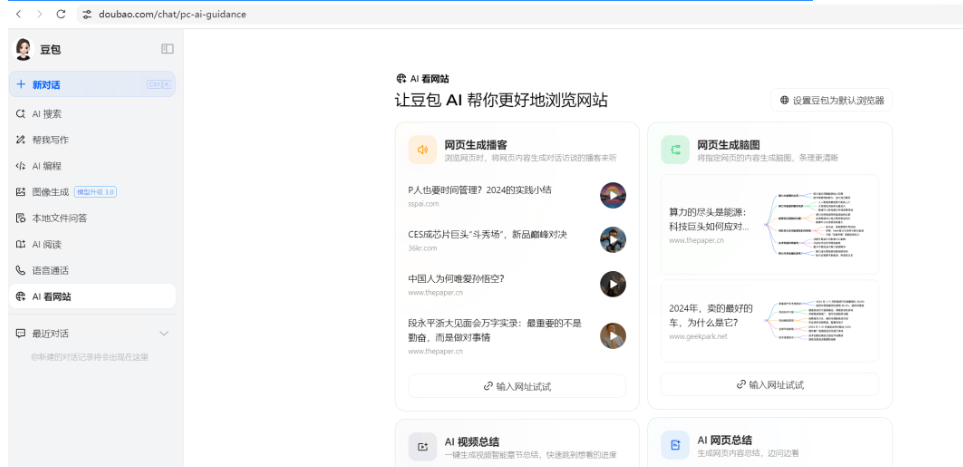Image resolution: width=963 pixels, height=467 pixels.
Task: Click the Ctrl K shortcut badge
Action: point(158,85)
